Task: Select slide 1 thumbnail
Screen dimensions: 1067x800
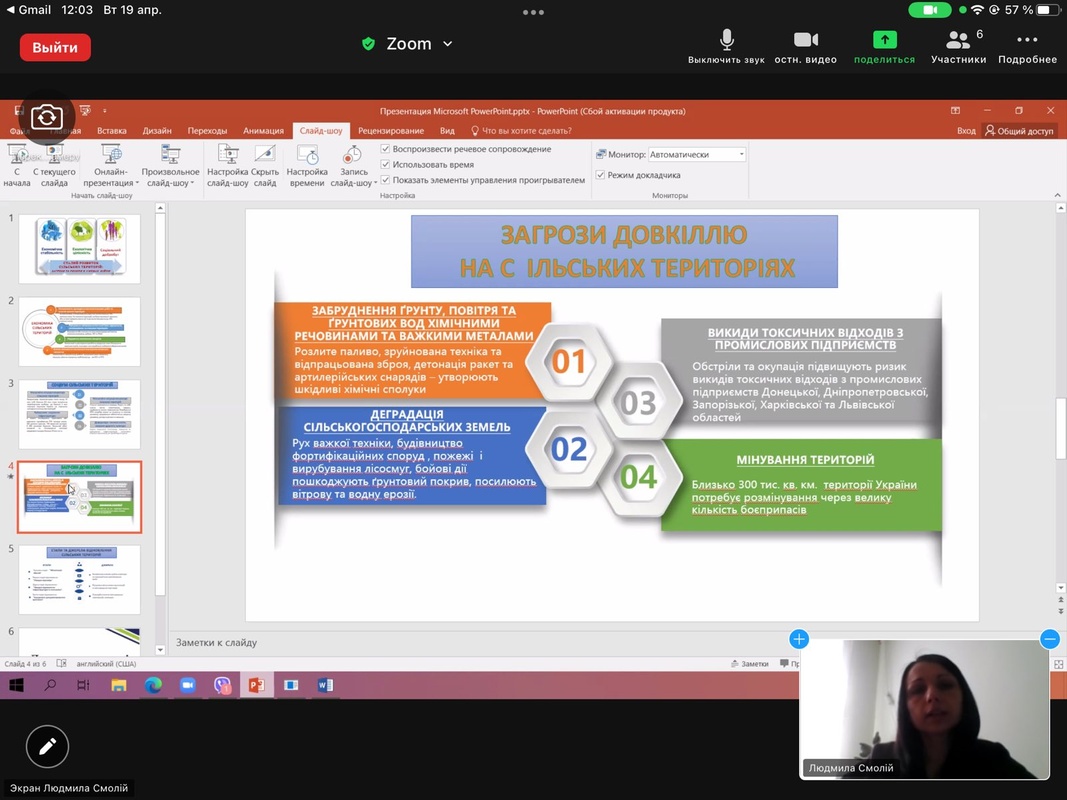Action: coord(80,249)
